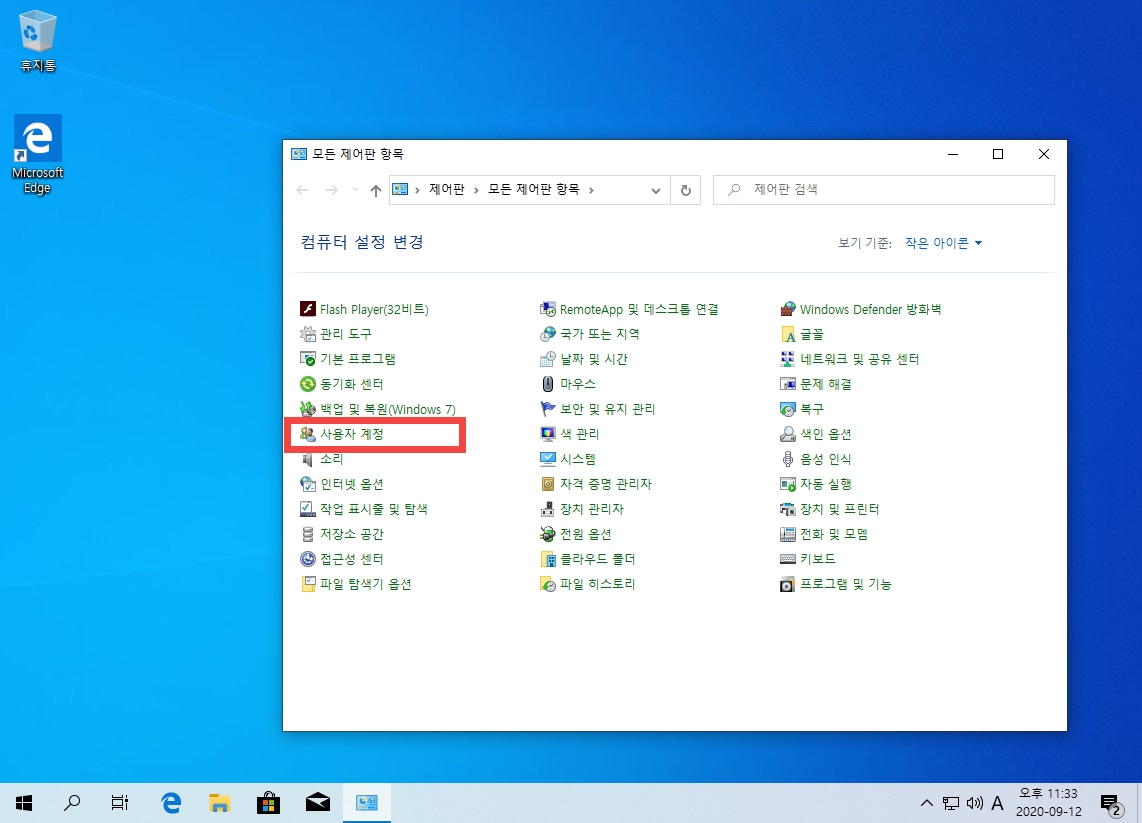The width and height of the screenshot is (1142, 823).
Task: Open 사용자 계정 (User Accounts)
Action: pos(353,434)
